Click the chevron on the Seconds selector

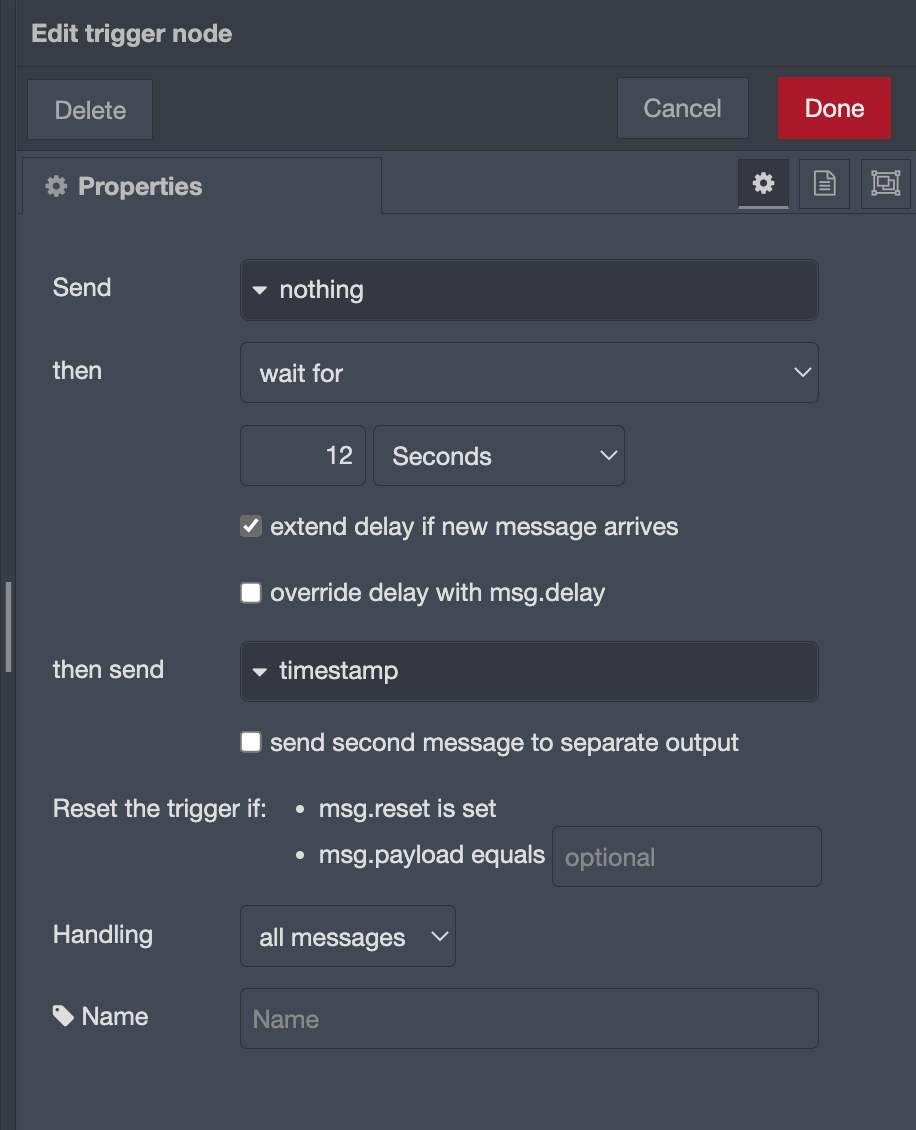[x=609, y=455]
